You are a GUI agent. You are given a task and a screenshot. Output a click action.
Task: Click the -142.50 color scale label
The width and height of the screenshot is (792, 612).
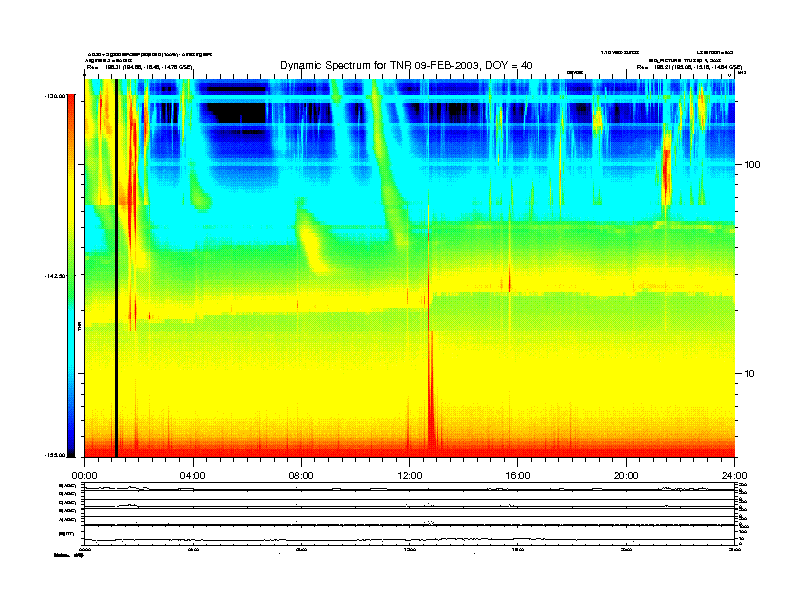[x=55, y=276]
